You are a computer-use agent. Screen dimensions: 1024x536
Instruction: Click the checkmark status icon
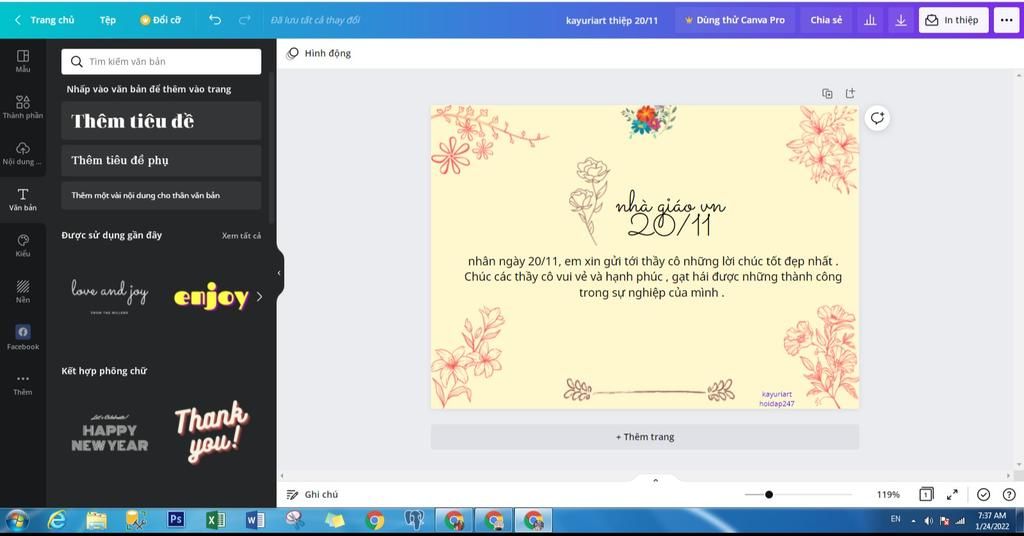click(984, 494)
